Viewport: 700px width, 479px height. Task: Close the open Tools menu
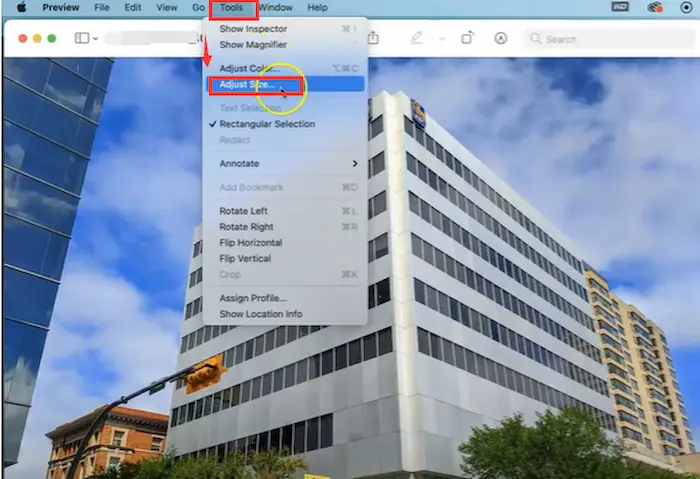click(231, 8)
